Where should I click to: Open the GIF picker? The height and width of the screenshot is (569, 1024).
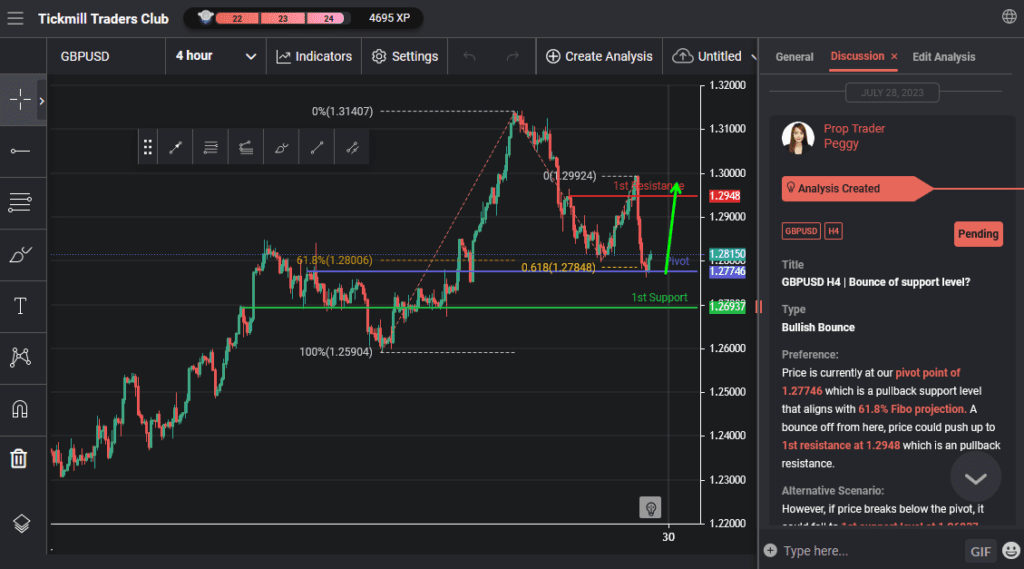point(980,551)
